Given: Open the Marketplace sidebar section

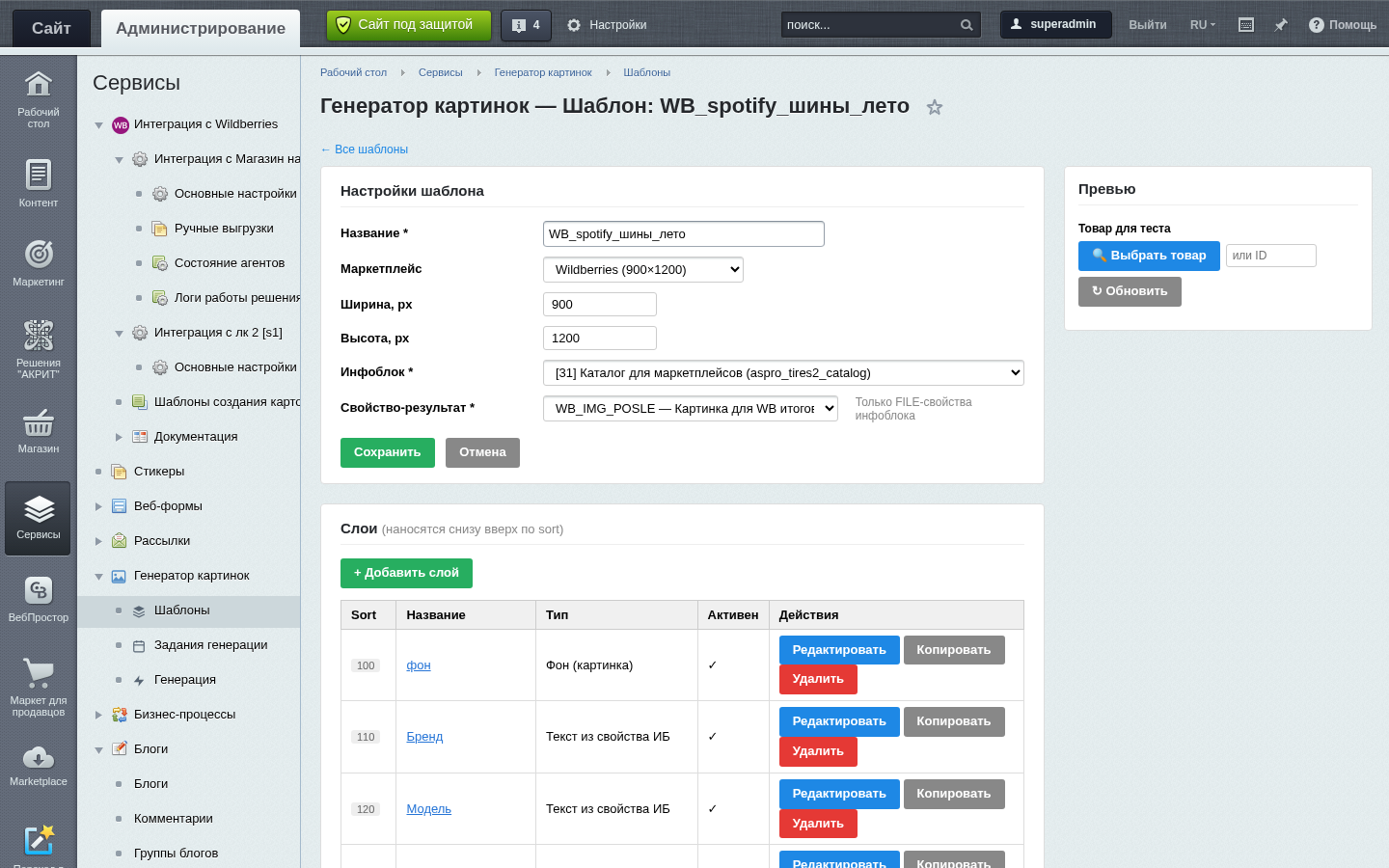Looking at the screenshot, I should click(x=39, y=766).
